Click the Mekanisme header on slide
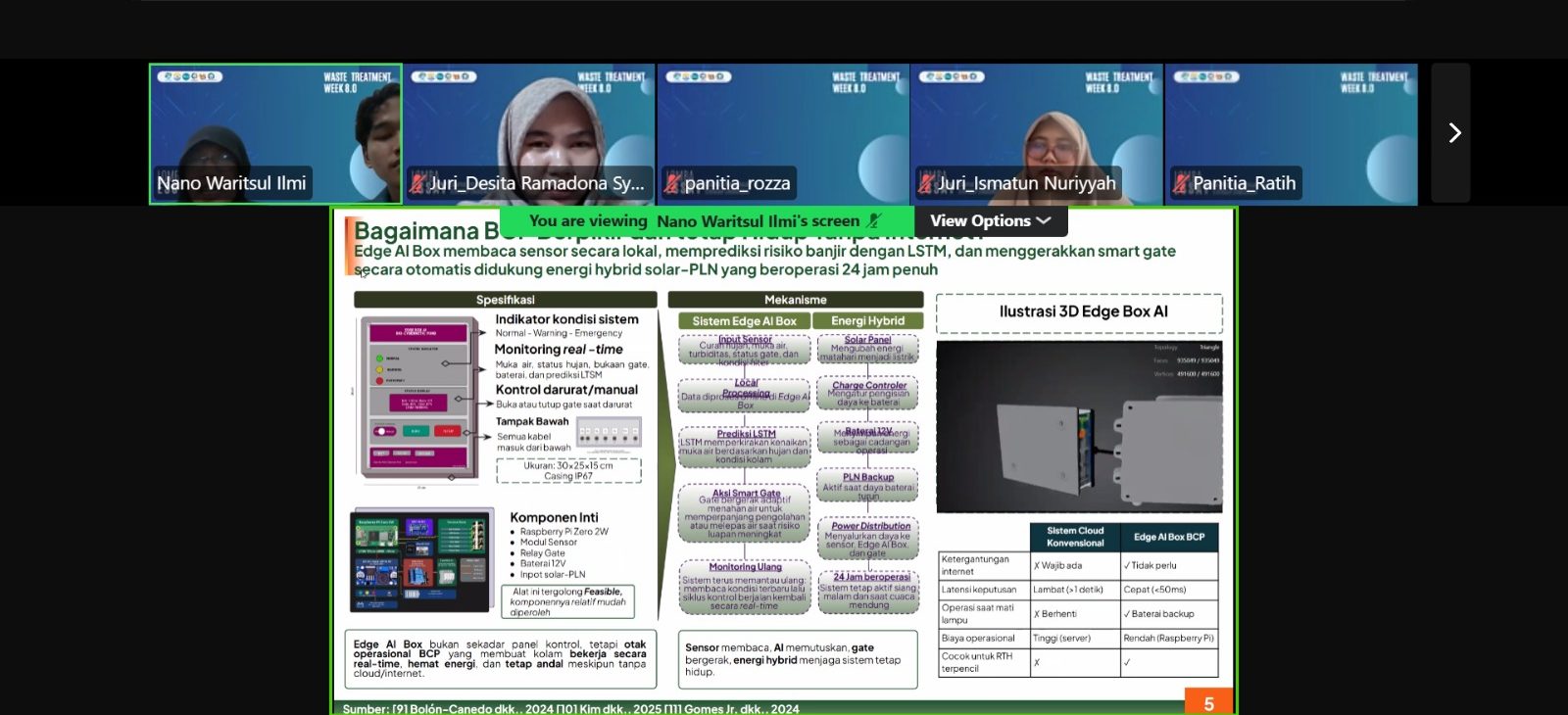Image resolution: width=1568 pixels, height=715 pixels. pos(796,300)
